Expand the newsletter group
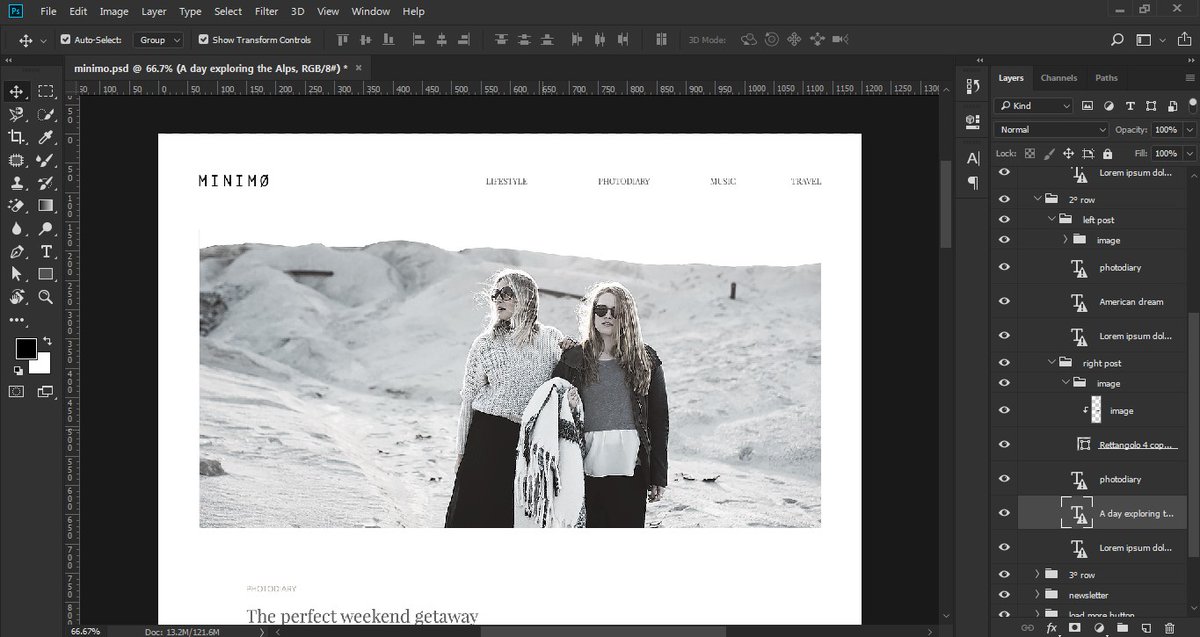 (1037, 594)
